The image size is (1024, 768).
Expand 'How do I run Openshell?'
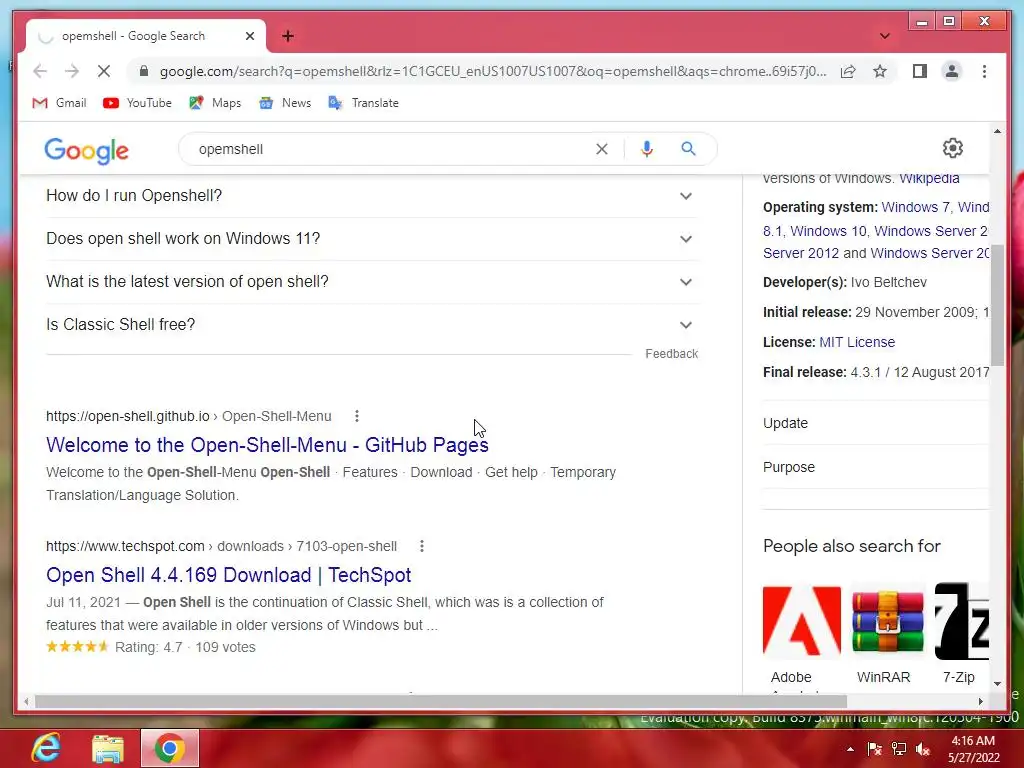372,195
